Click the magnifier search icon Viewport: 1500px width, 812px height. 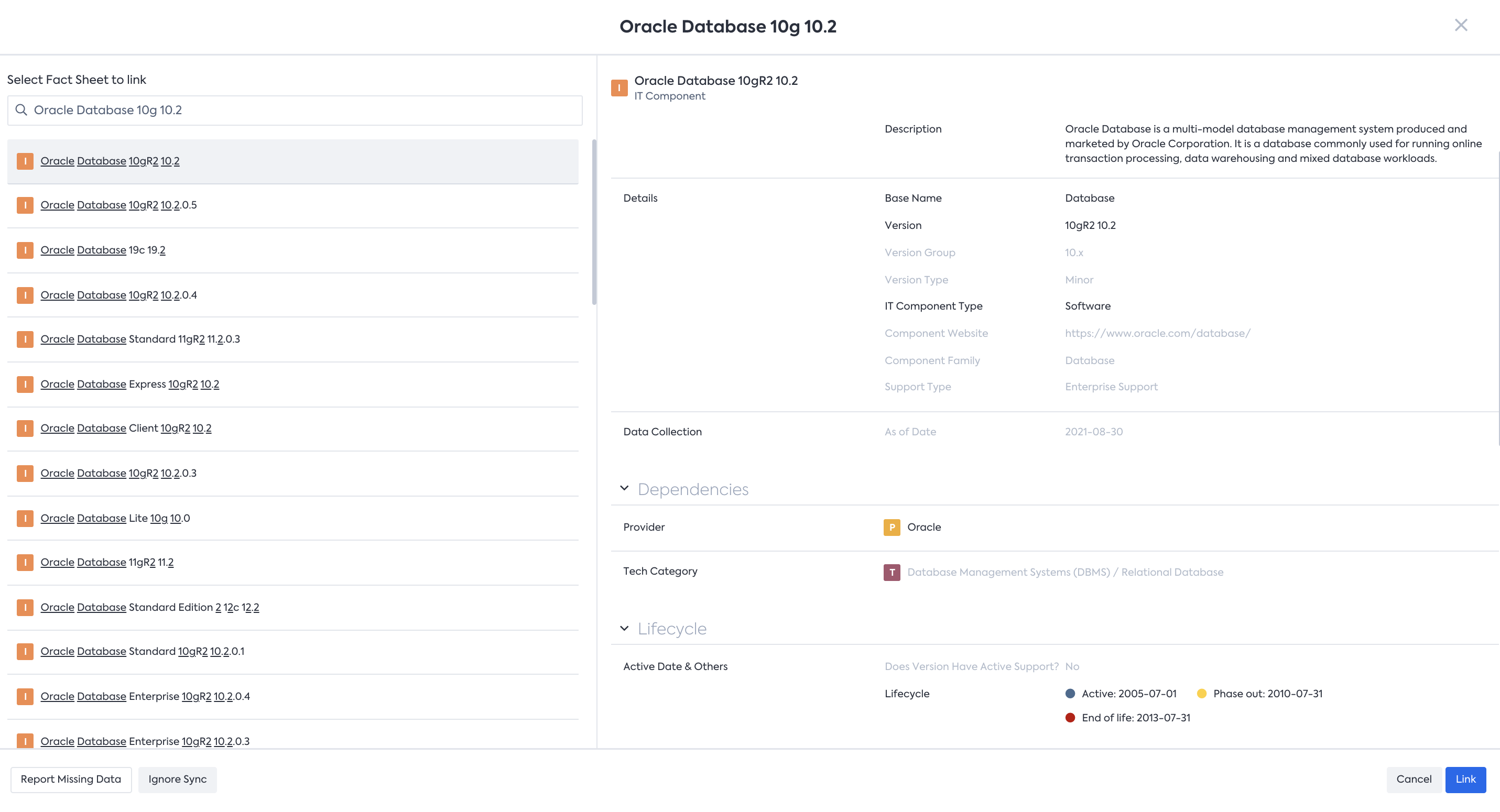coord(21,110)
